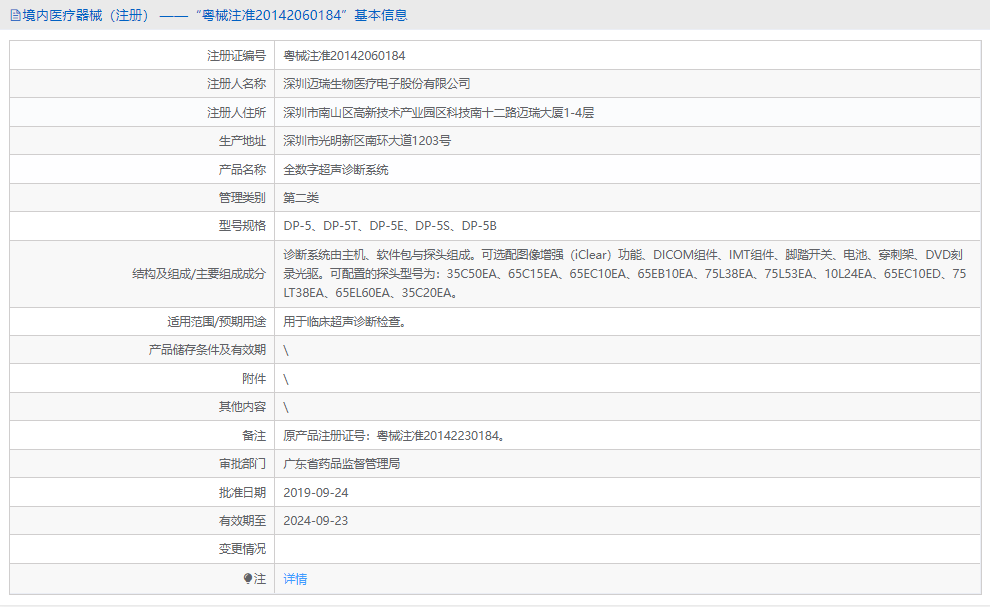Click the document icon before 境内医疗器械 title
Image resolution: width=990 pixels, height=607 pixels.
[15, 15]
